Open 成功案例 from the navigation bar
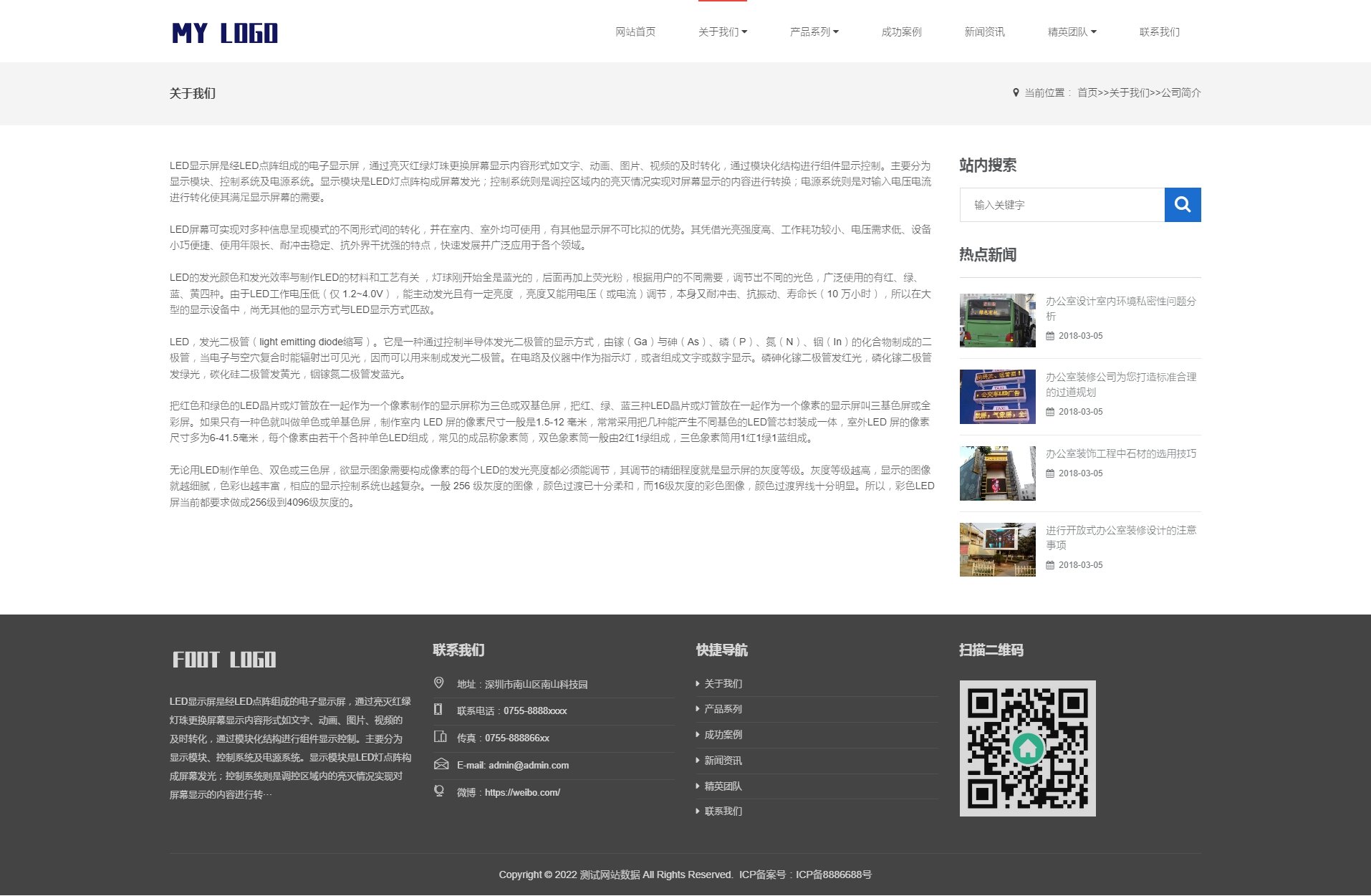 (901, 32)
